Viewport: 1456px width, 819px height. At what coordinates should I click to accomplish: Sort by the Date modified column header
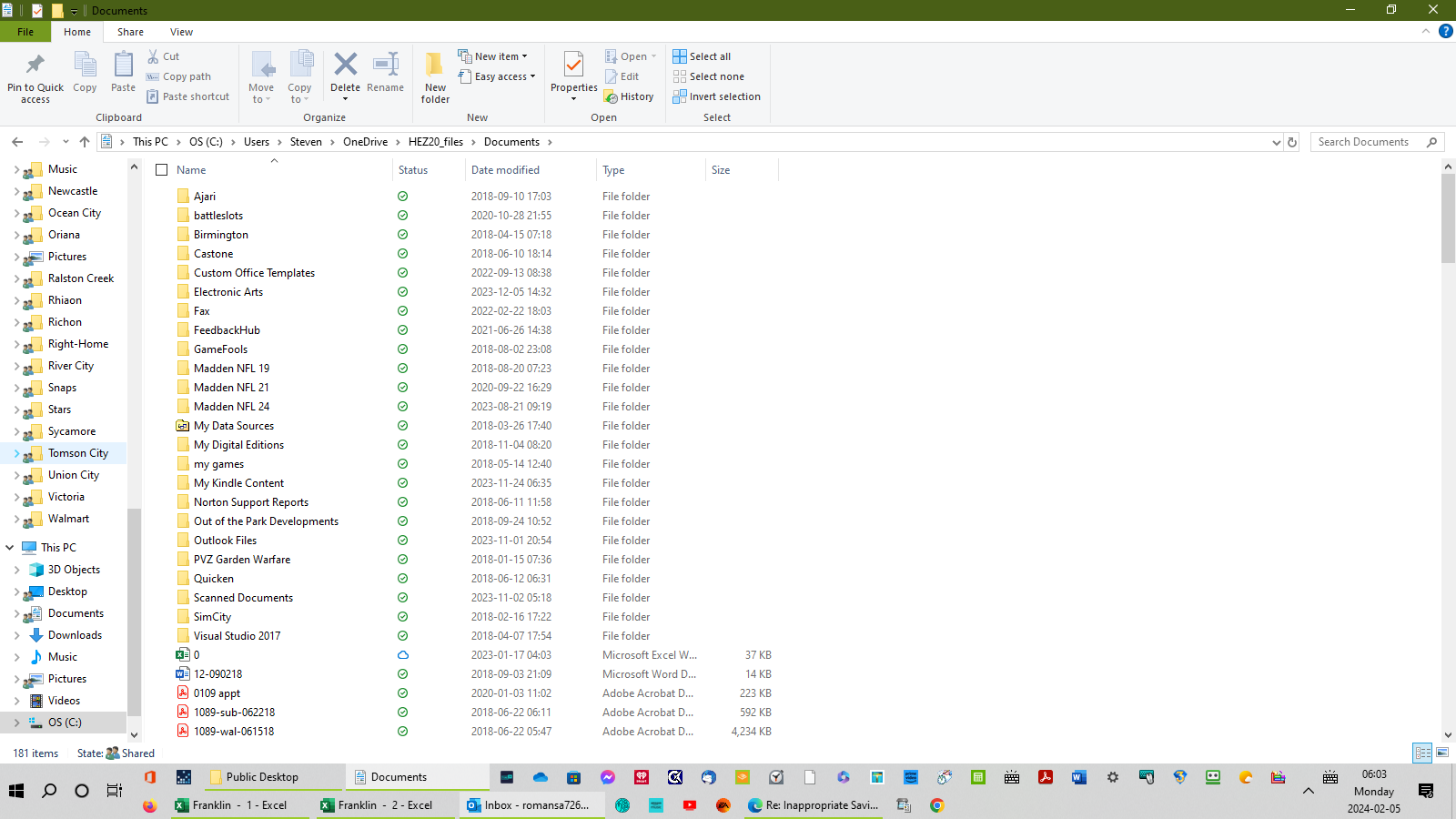pos(505,170)
